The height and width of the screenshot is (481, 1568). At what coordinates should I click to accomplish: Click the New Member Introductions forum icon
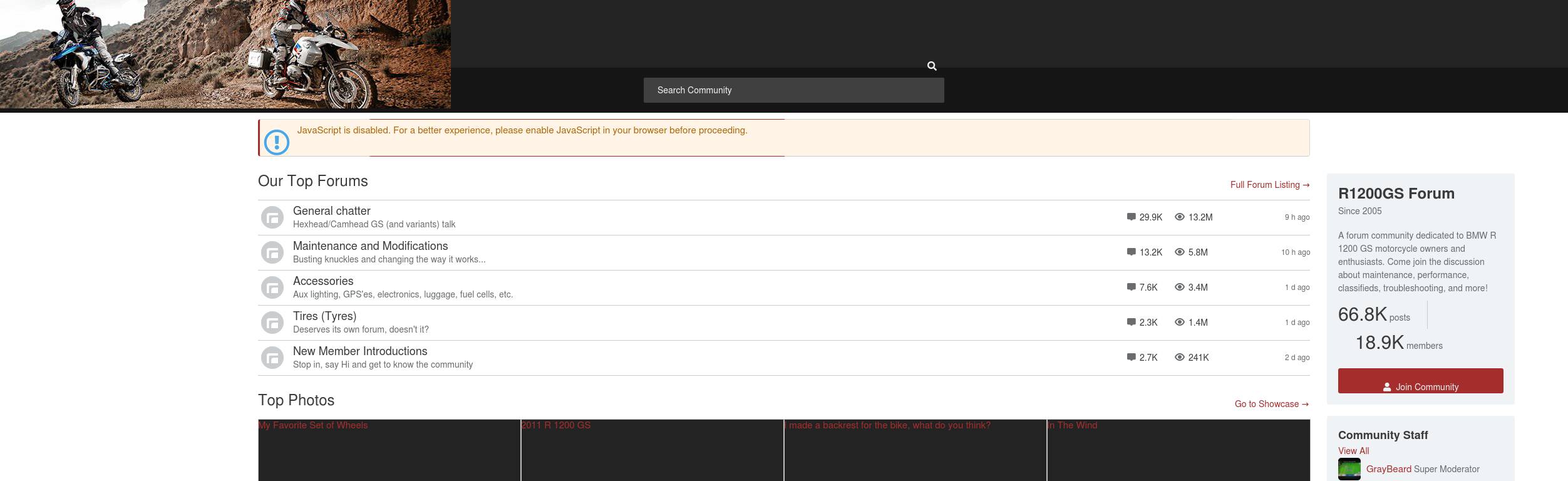[x=272, y=358]
